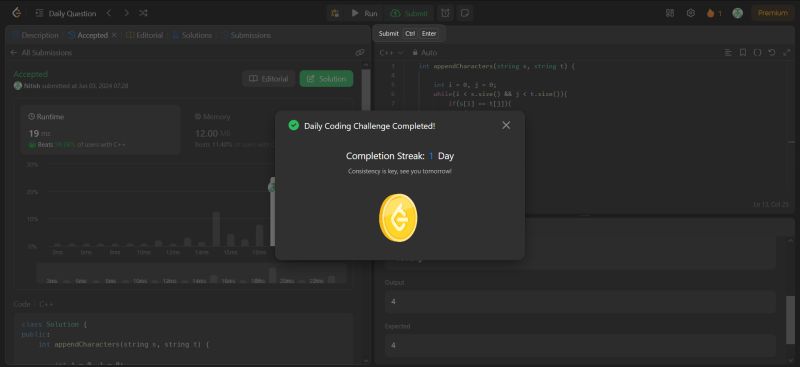Reset code to default icon
The width and height of the screenshot is (800, 367).
pyautogui.click(x=772, y=53)
